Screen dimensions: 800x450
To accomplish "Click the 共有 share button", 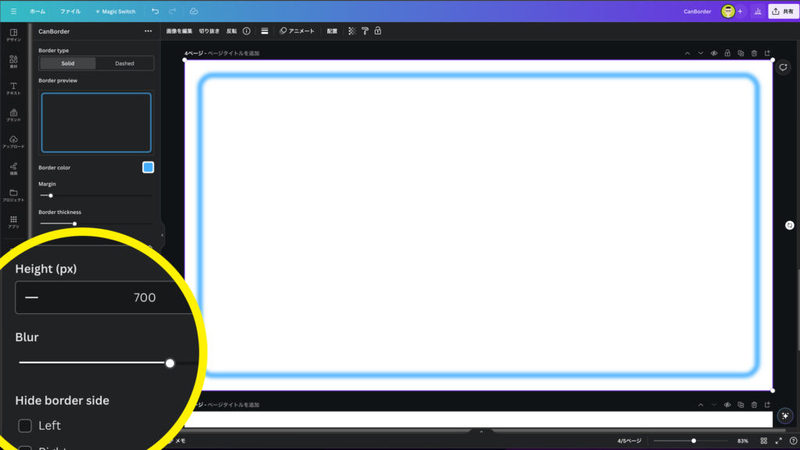I will tap(783, 11).
